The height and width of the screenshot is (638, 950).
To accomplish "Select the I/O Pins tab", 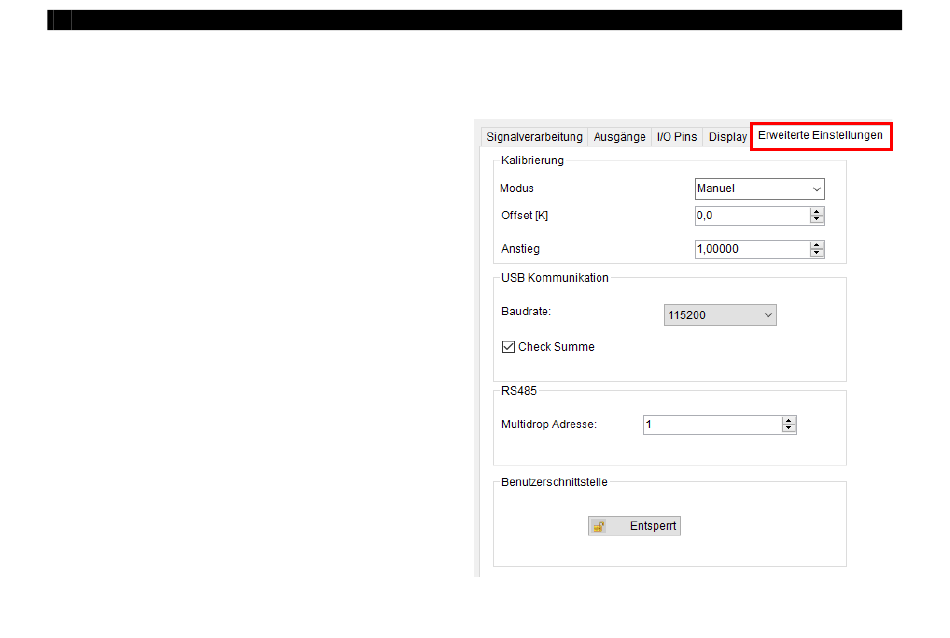I will [677, 137].
